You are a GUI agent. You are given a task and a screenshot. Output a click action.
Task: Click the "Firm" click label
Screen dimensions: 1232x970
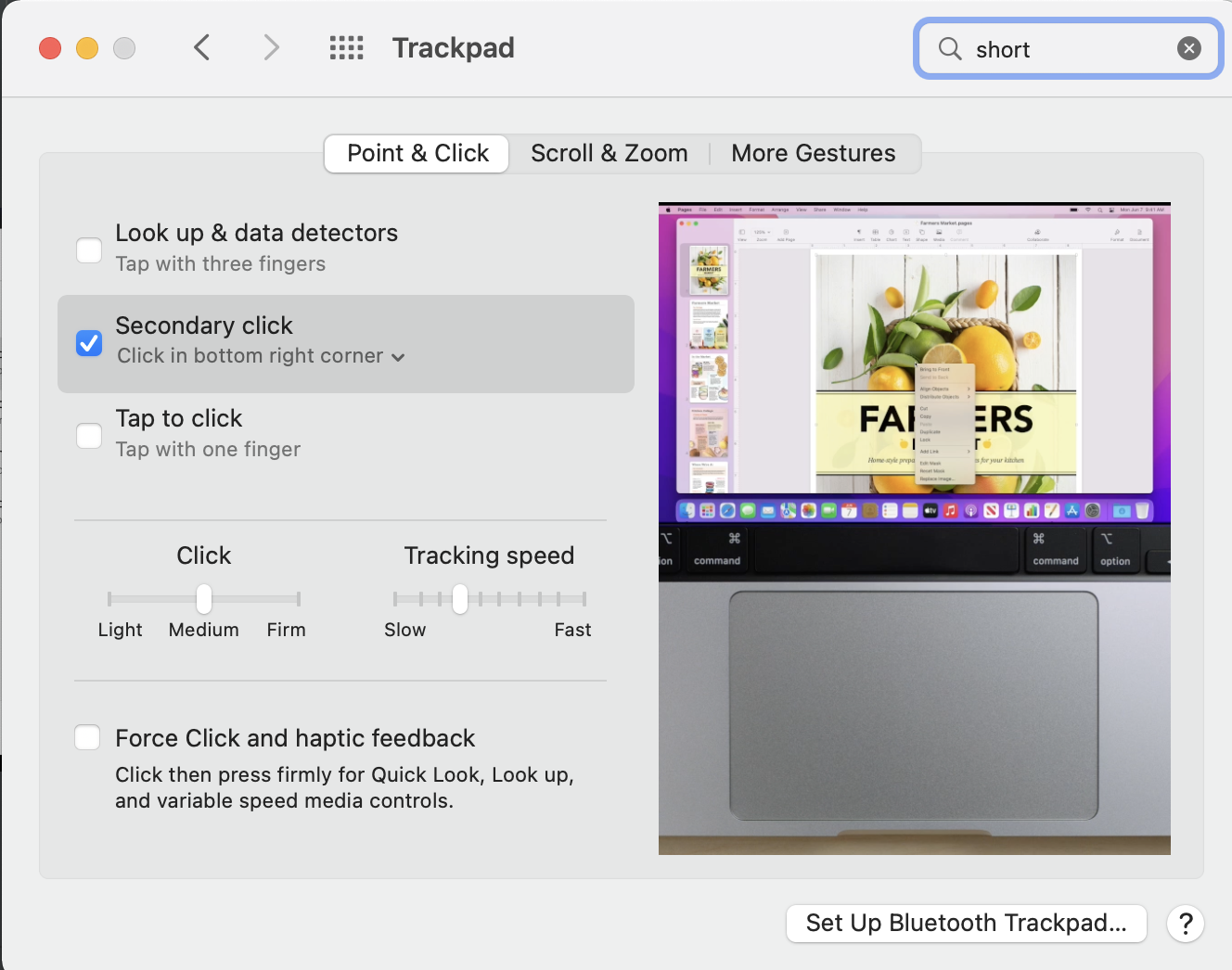click(286, 630)
